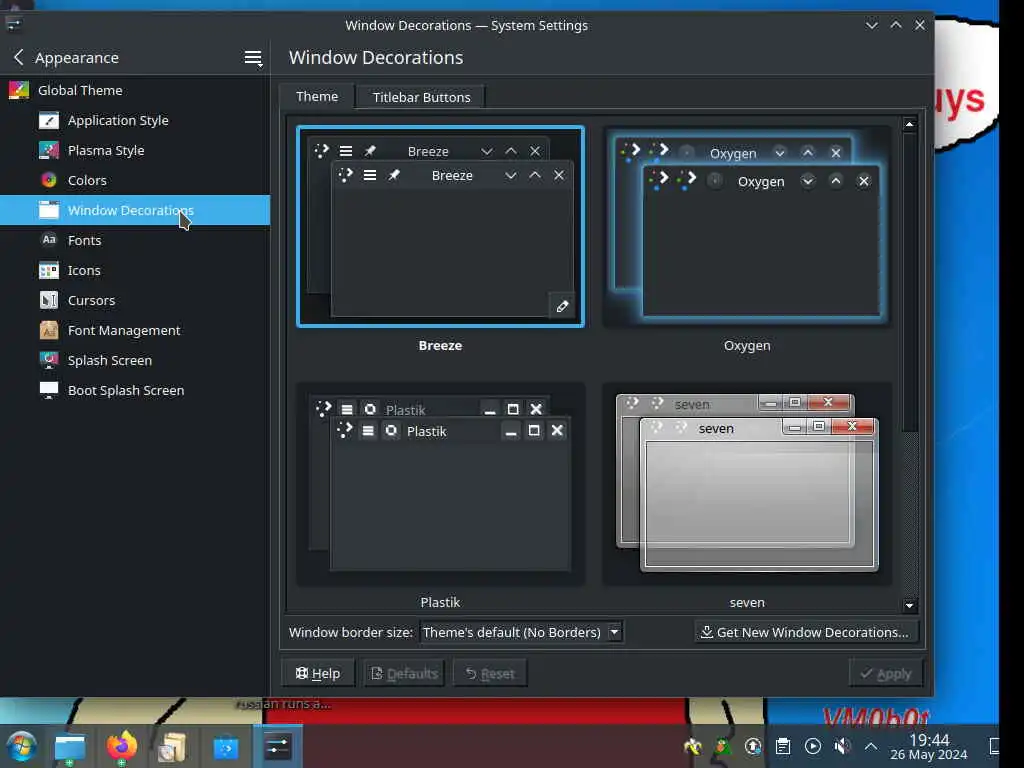
Task: Open the sidebar hamburger menu
Action: (x=253, y=57)
